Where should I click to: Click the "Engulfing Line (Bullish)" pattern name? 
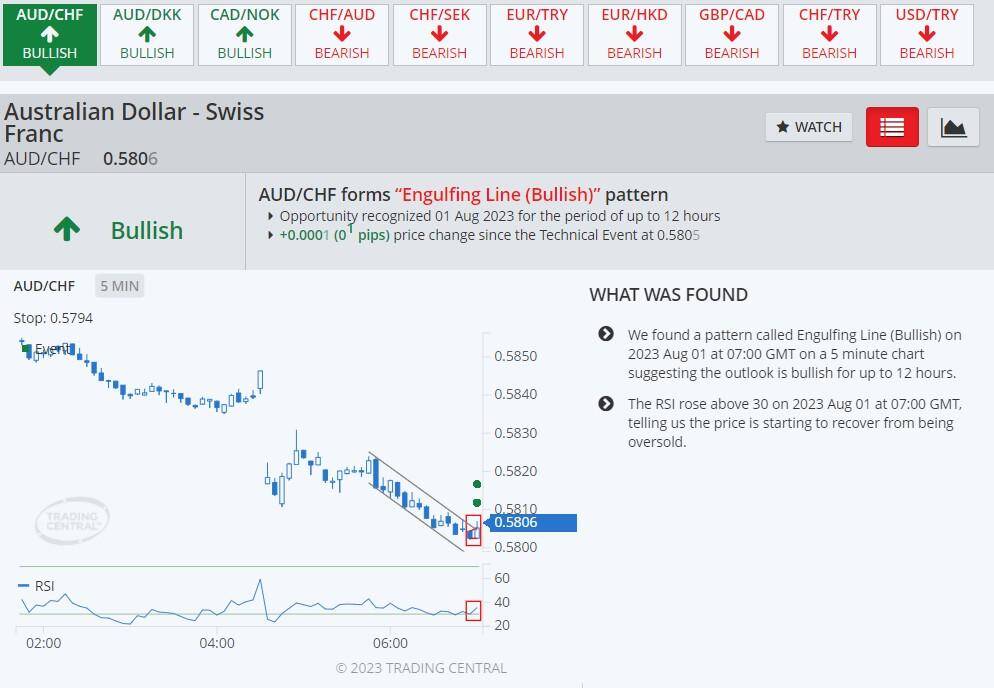click(498, 195)
